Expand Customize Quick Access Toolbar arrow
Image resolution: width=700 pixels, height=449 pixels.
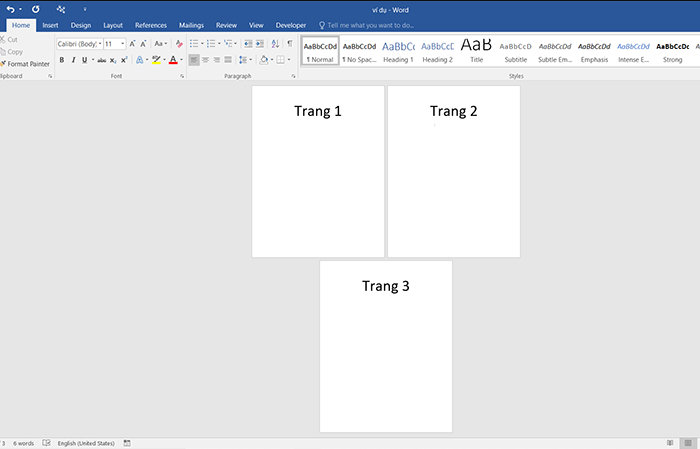(85, 9)
